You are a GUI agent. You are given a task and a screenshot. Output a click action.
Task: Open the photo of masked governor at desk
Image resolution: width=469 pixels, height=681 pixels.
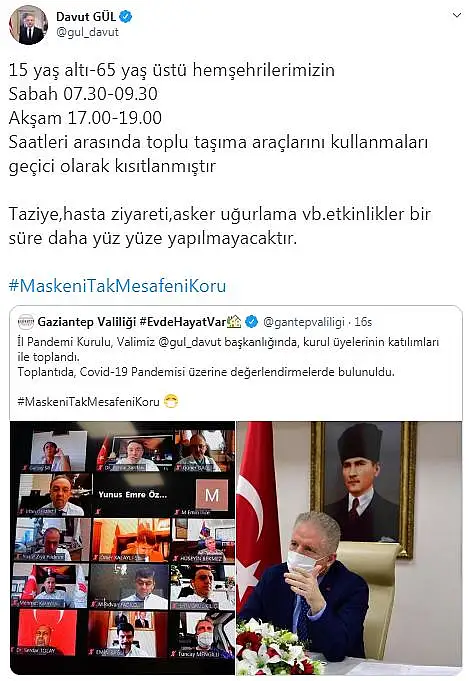[349, 548]
